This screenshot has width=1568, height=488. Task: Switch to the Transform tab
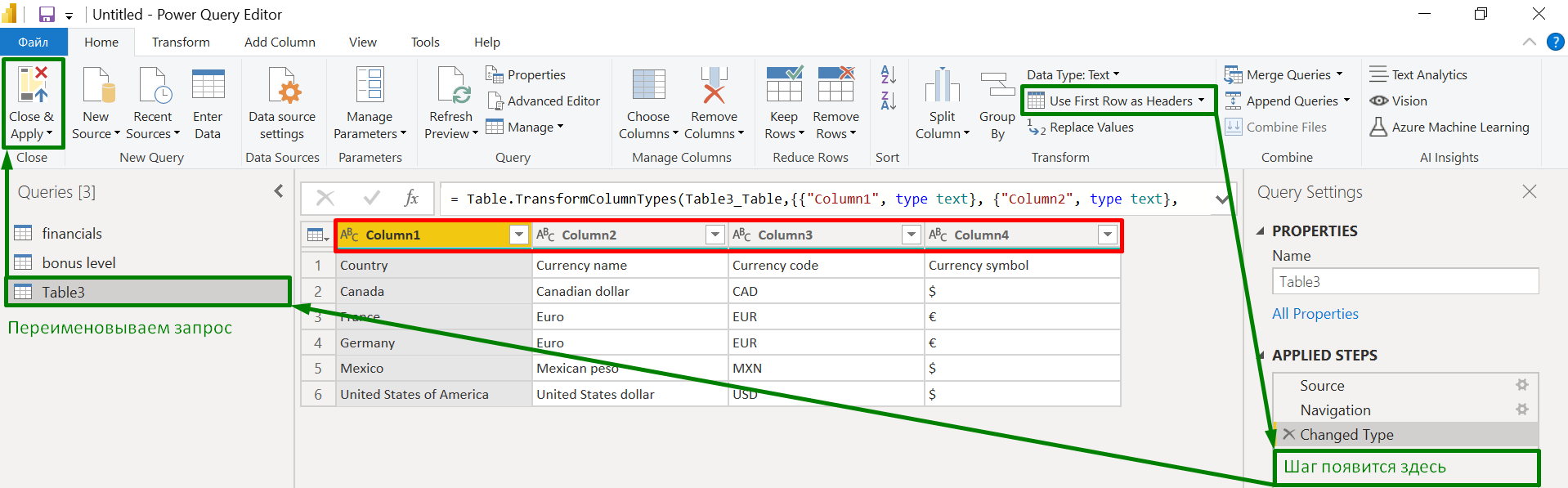[x=181, y=42]
